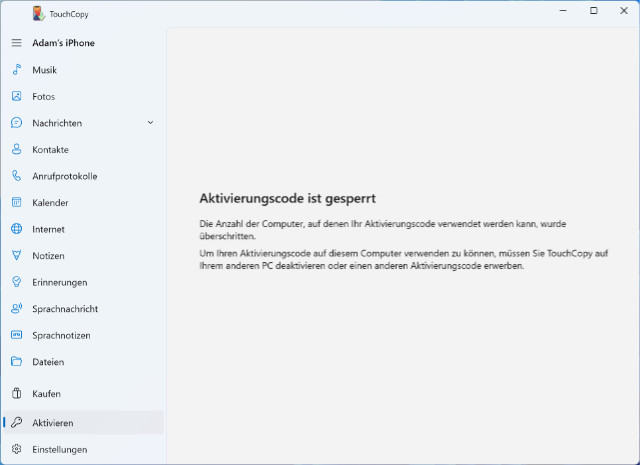Click the Aktivieren label
This screenshot has width=640, height=465.
(x=53, y=423)
